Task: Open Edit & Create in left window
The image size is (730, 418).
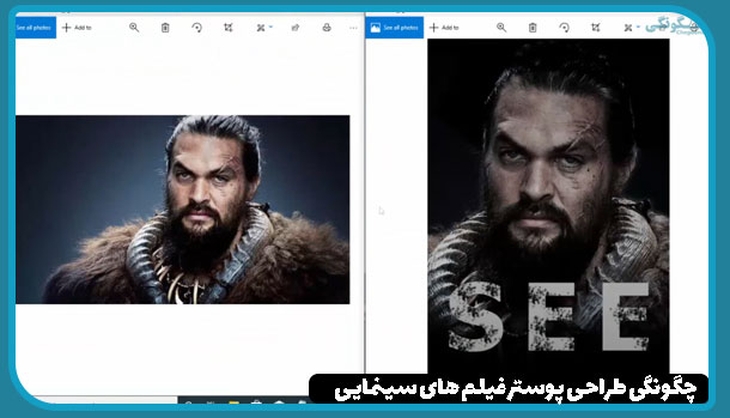Action: (261, 28)
